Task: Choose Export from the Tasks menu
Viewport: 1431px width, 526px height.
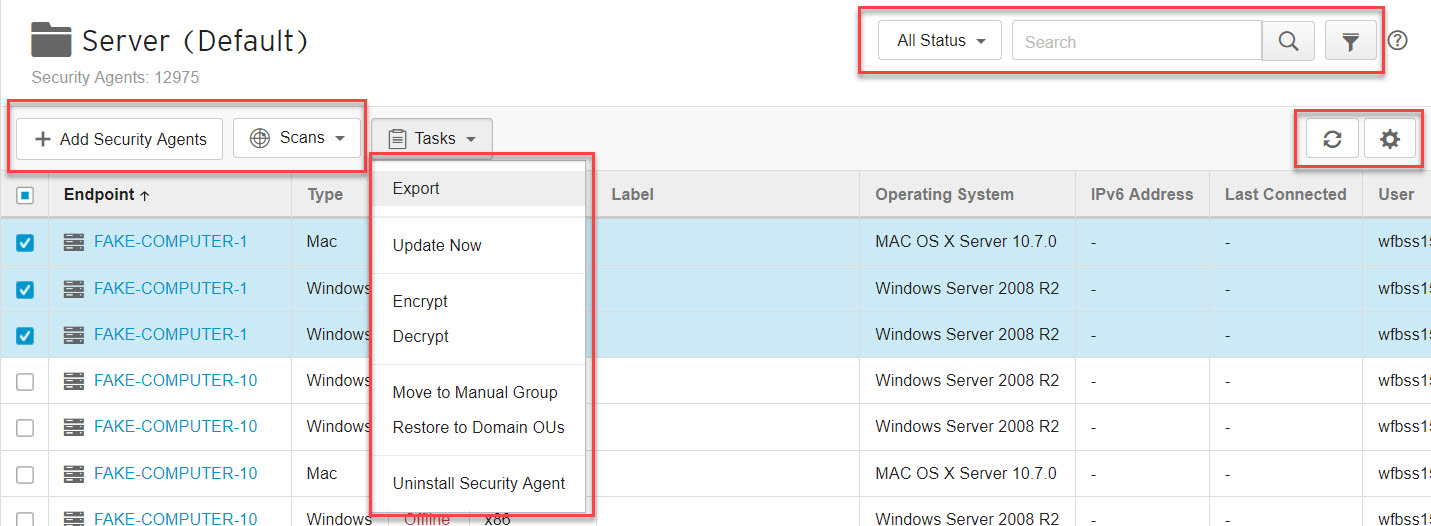Action: pos(416,189)
